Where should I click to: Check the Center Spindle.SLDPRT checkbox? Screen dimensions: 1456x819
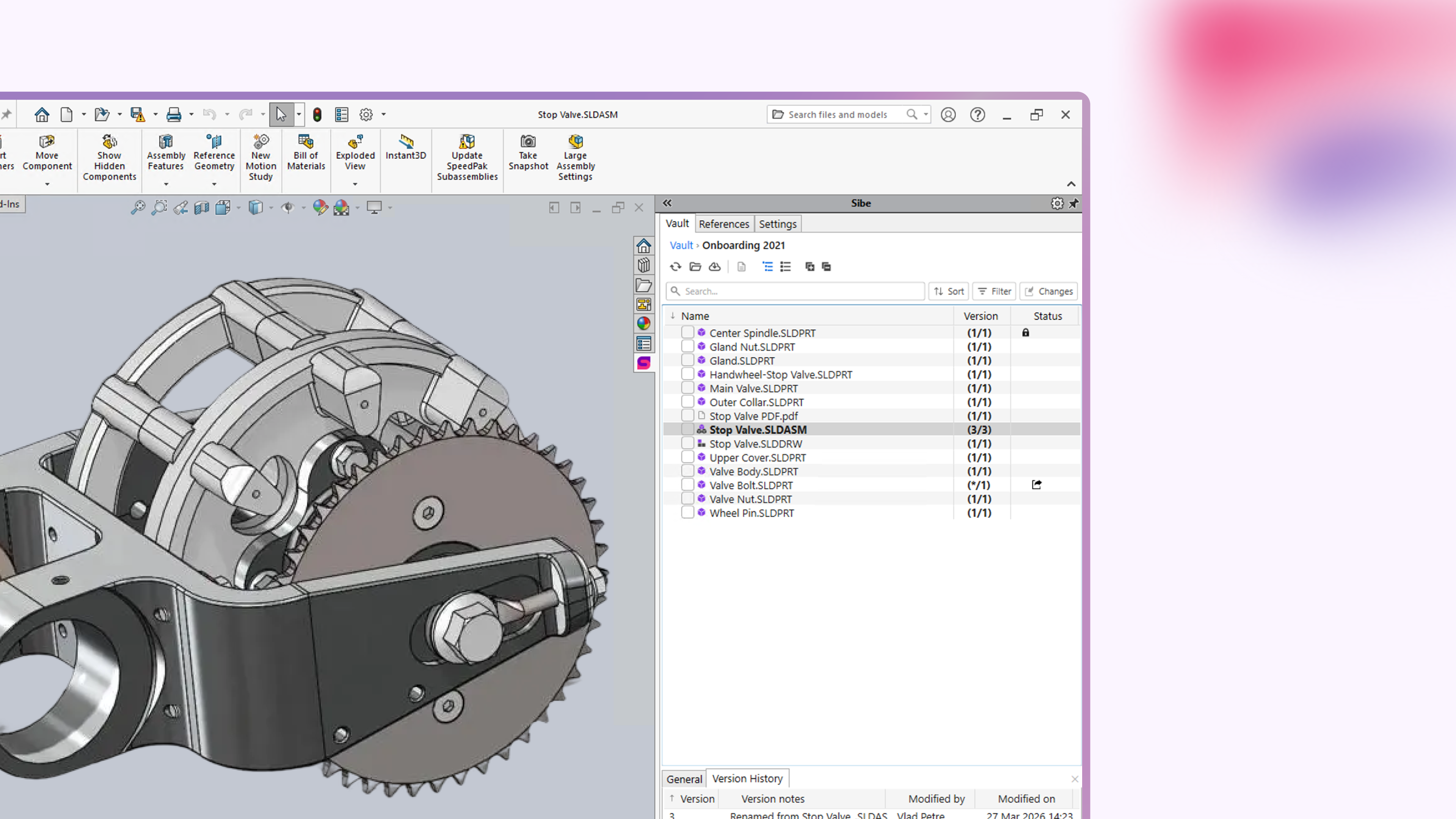pyautogui.click(x=687, y=333)
